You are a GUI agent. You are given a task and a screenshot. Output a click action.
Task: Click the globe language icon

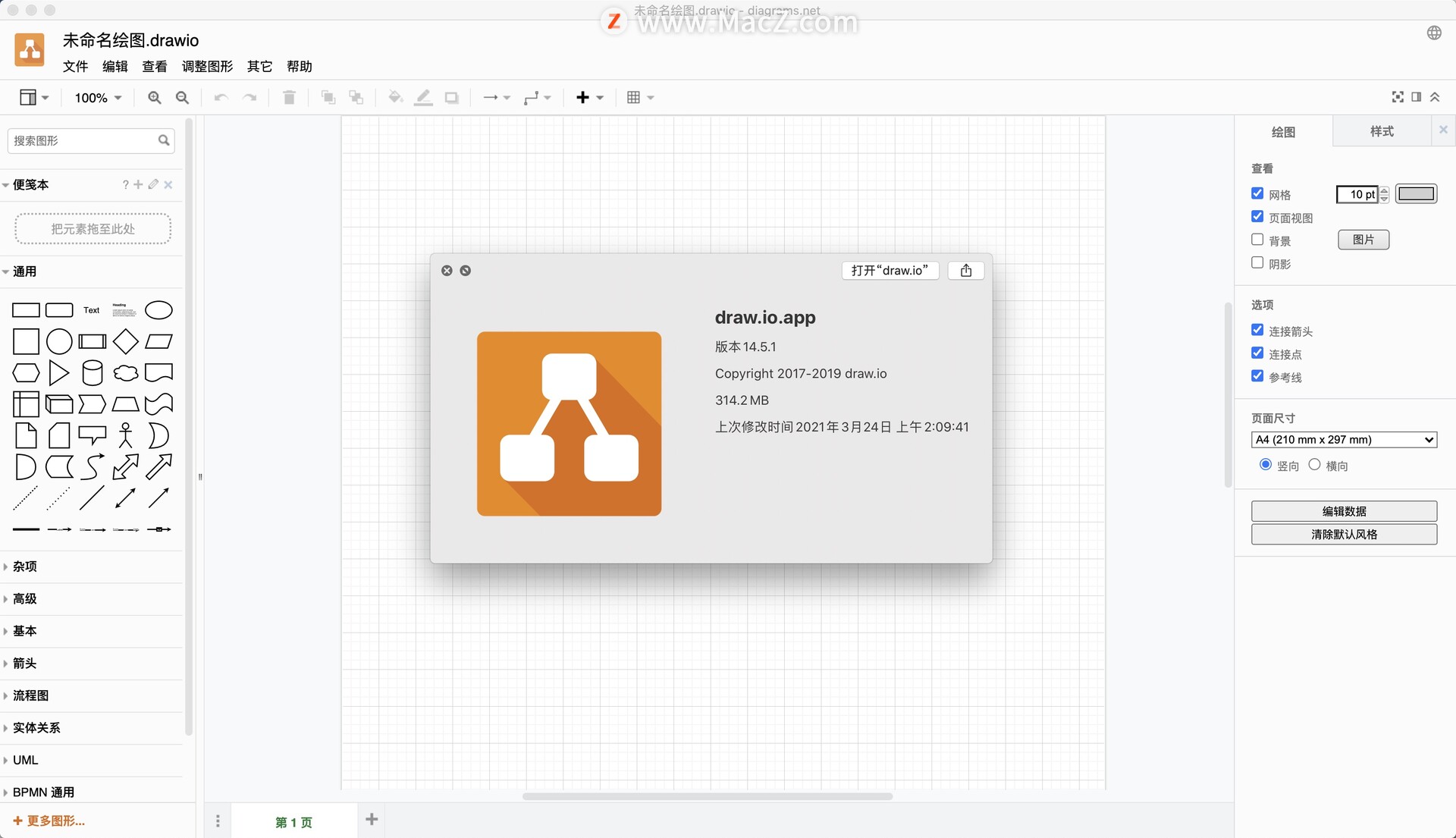coord(1434,33)
